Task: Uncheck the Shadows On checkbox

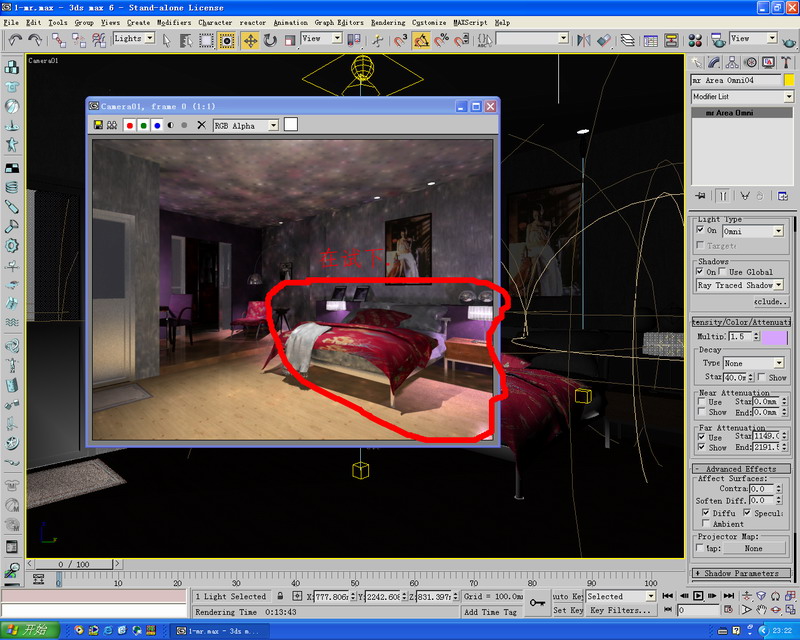Action: tap(701, 271)
